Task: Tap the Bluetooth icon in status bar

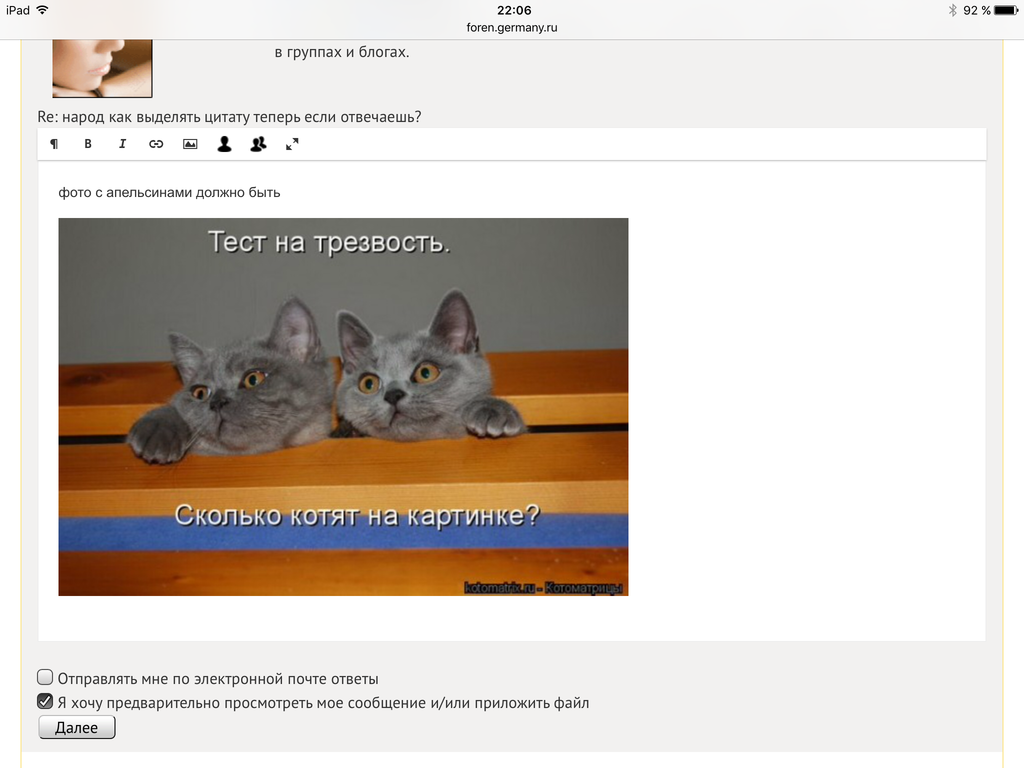Action: pyautogui.click(x=952, y=10)
